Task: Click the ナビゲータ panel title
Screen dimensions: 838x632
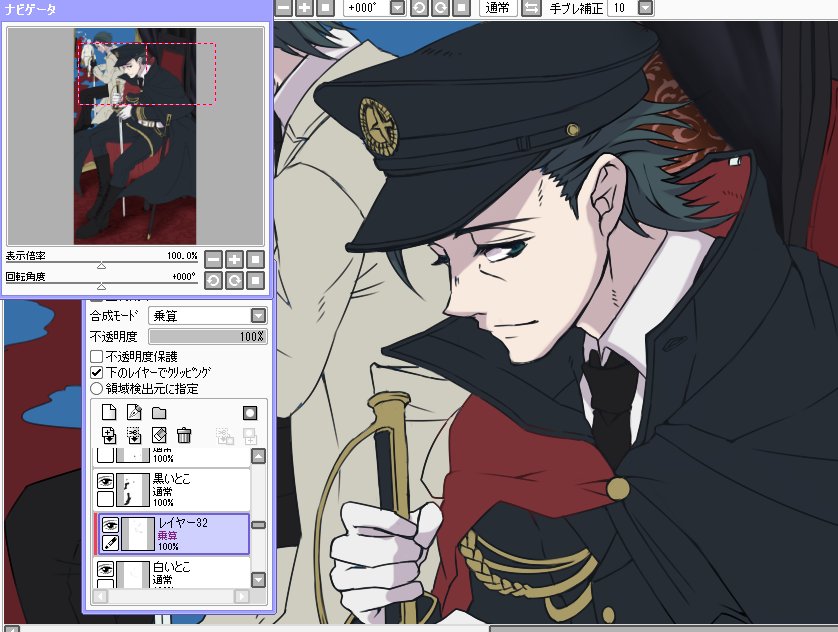Action: [30, 9]
